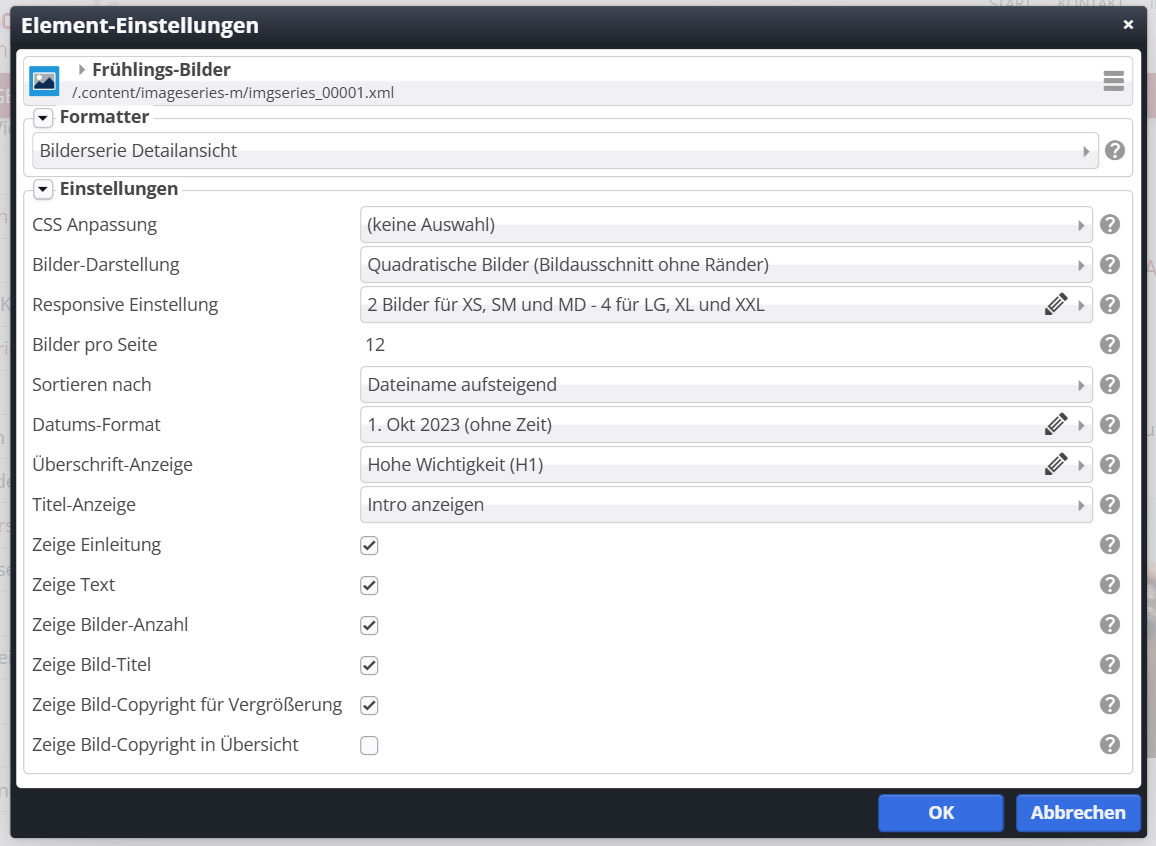Expand the Frühlings-Bilder resource details triangle
Image resolution: width=1156 pixels, height=846 pixels.
pyautogui.click(x=81, y=69)
